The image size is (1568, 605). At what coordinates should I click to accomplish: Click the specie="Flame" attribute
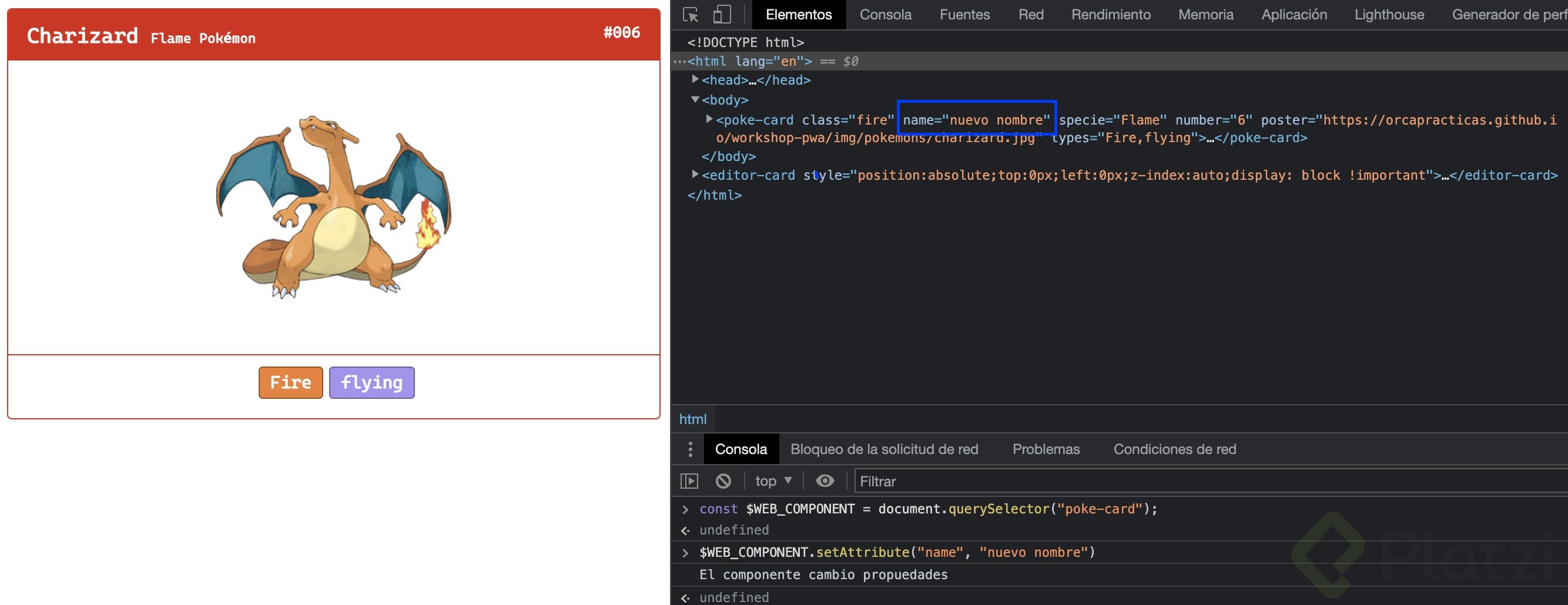pyautogui.click(x=1113, y=120)
